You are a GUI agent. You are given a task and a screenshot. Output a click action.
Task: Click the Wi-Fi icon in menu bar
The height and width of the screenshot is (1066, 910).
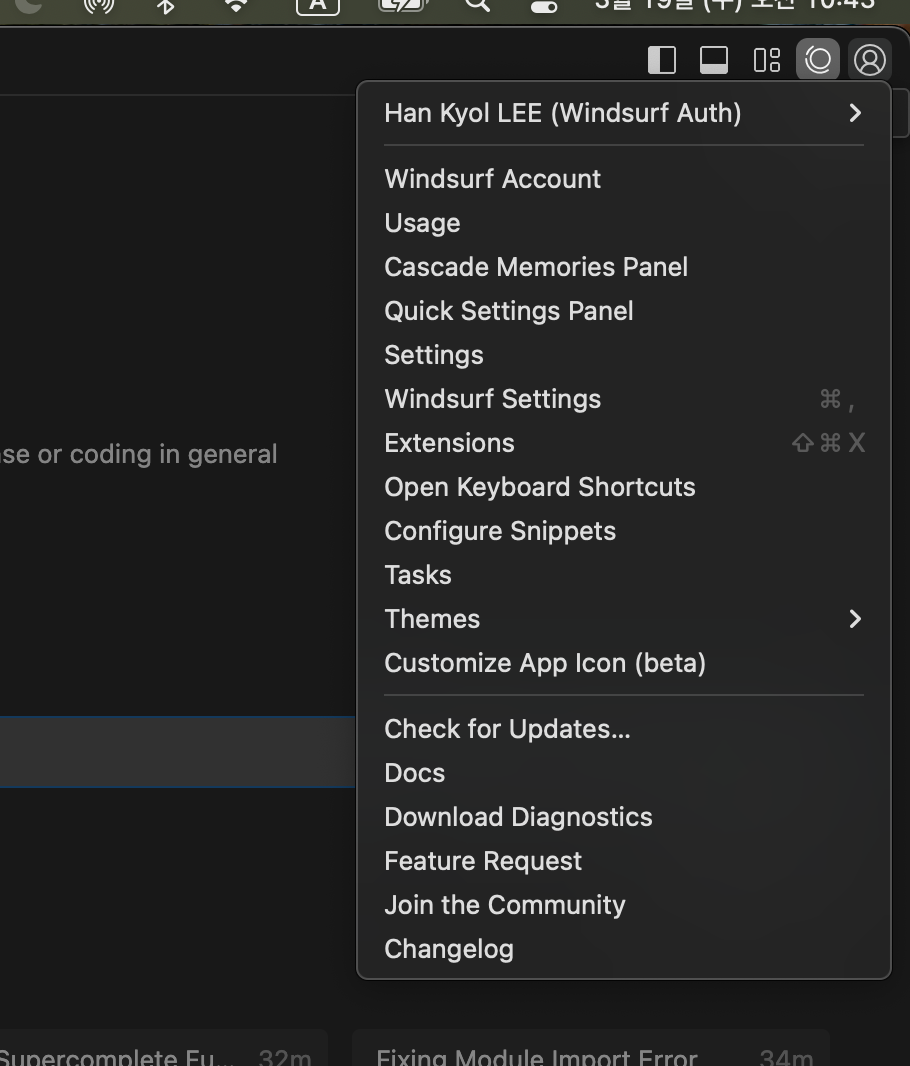[236, 5]
